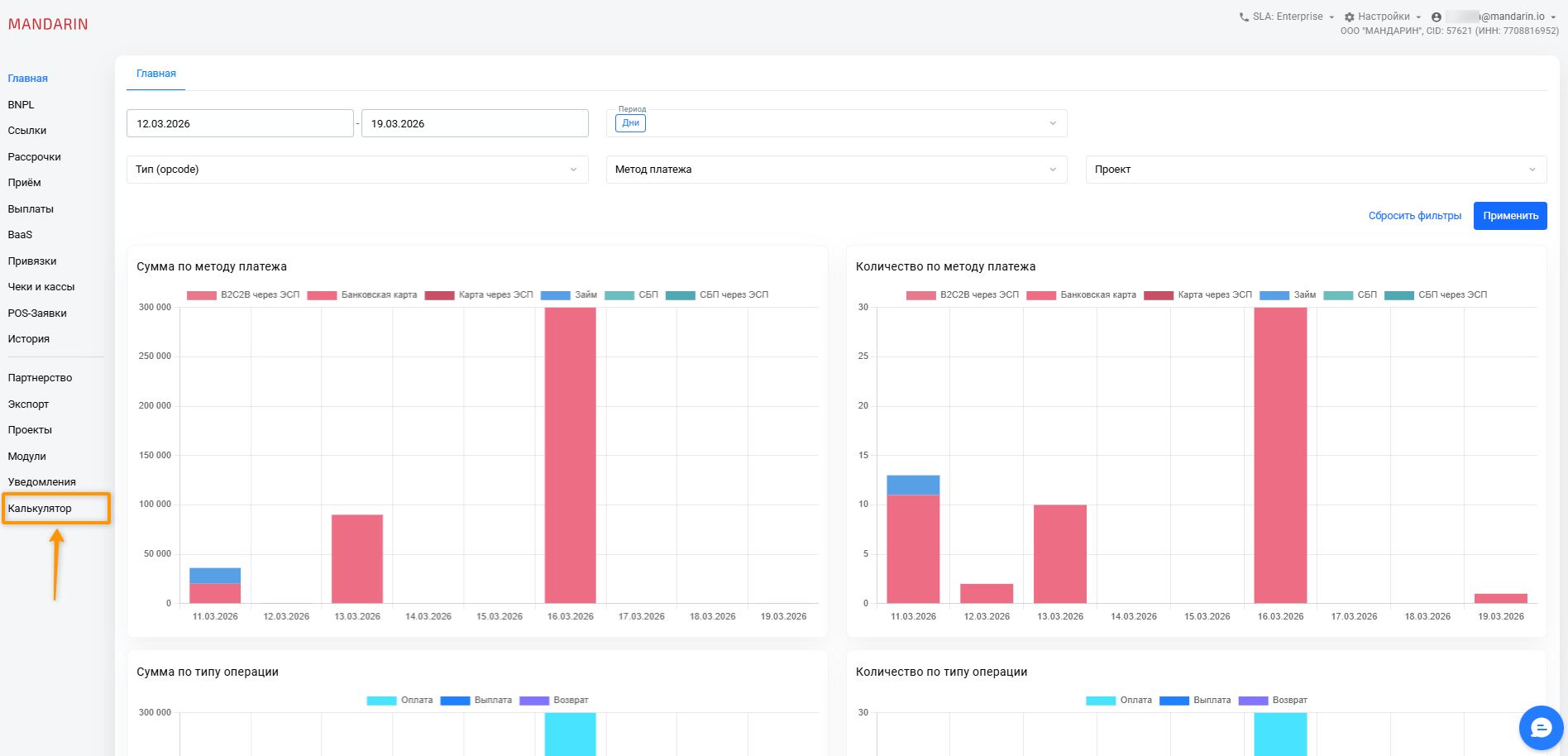Click the Настройки gear icon
Viewport: 1568px width, 756px height.
click(1349, 17)
